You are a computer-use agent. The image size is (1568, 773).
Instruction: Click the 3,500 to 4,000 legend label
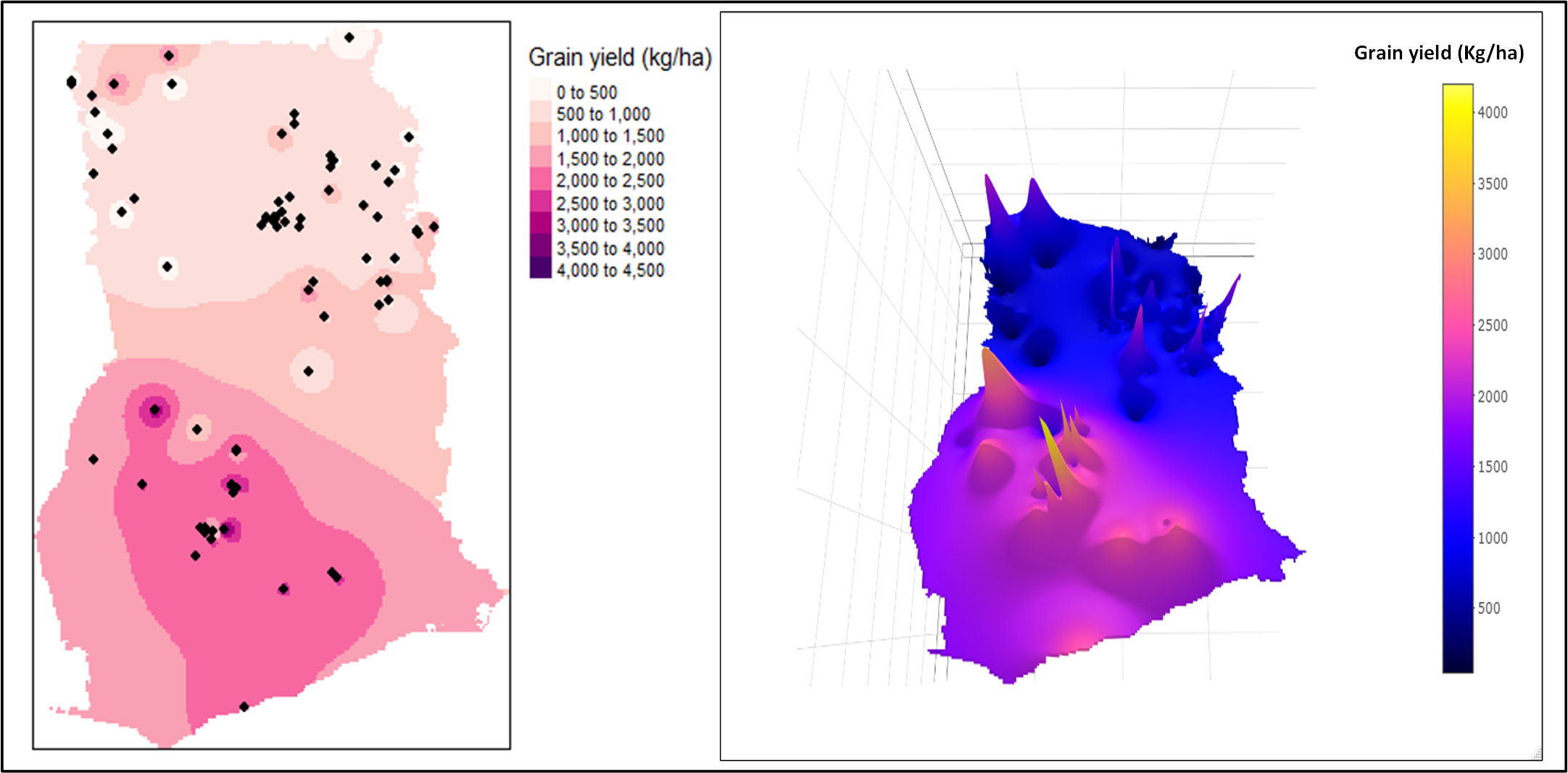[x=610, y=248]
